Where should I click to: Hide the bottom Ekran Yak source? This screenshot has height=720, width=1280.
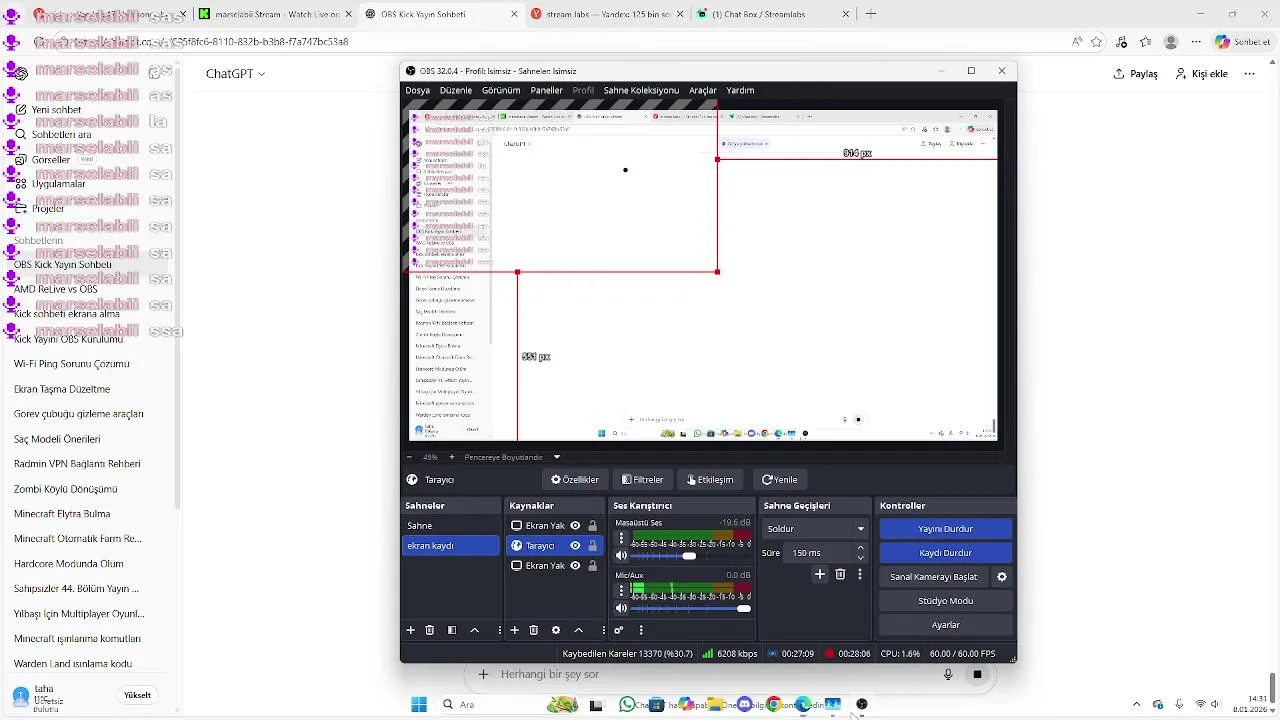click(x=575, y=566)
